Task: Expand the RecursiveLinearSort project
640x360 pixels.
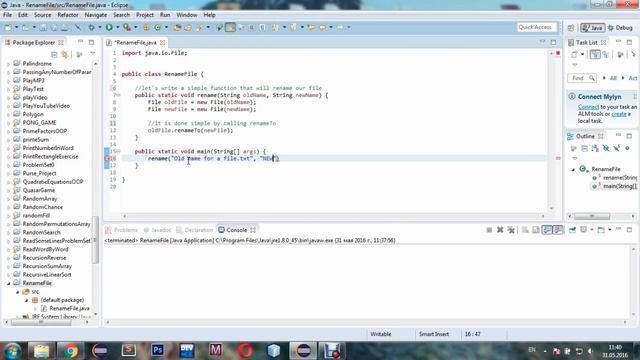Action: pyautogui.click(x=9, y=274)
